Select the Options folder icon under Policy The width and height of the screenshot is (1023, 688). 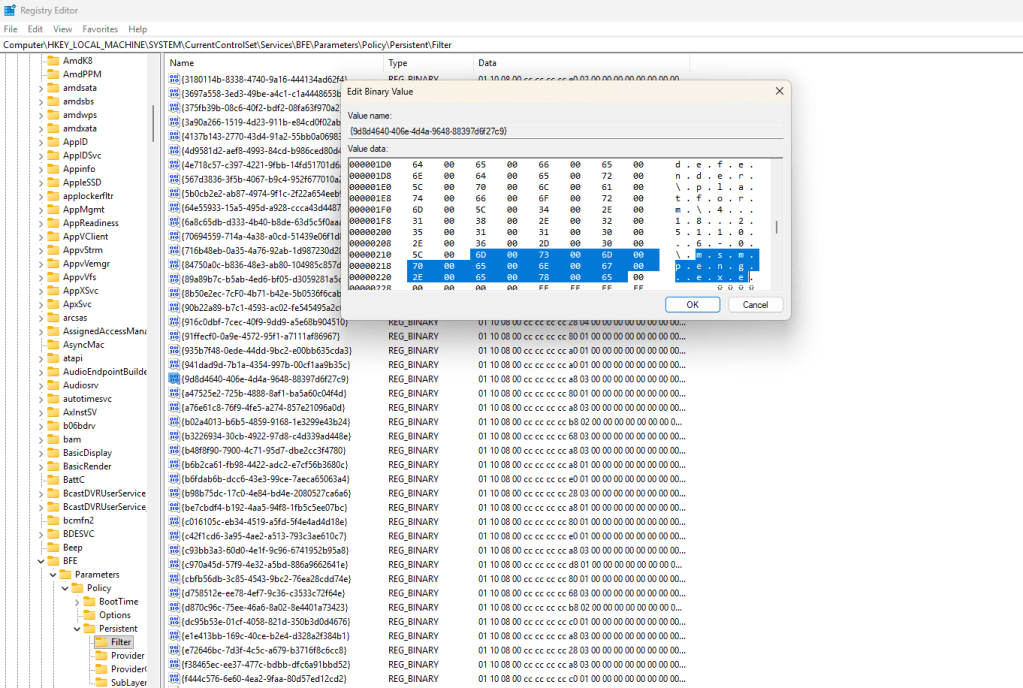pyautogui.click(x=88, y=615)
